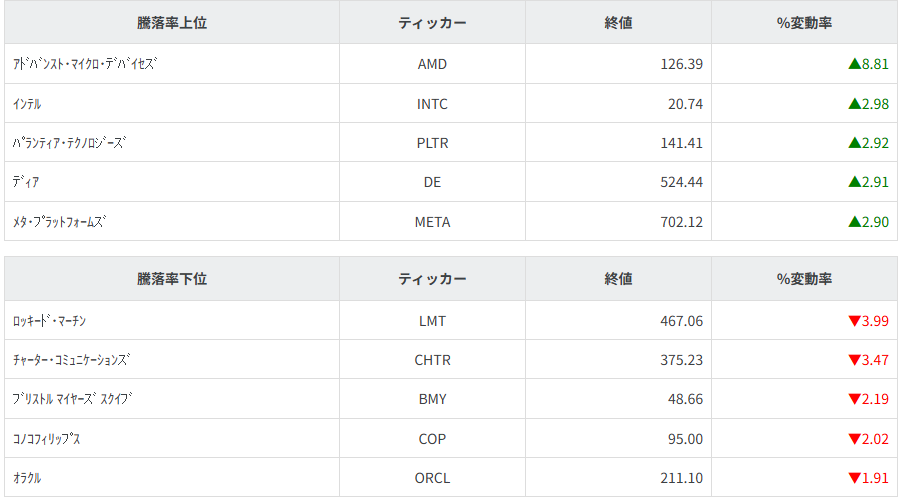Screen dimensions: 903x500
Task: Click the red down arrow for COP
Action: tap(854, 439)
